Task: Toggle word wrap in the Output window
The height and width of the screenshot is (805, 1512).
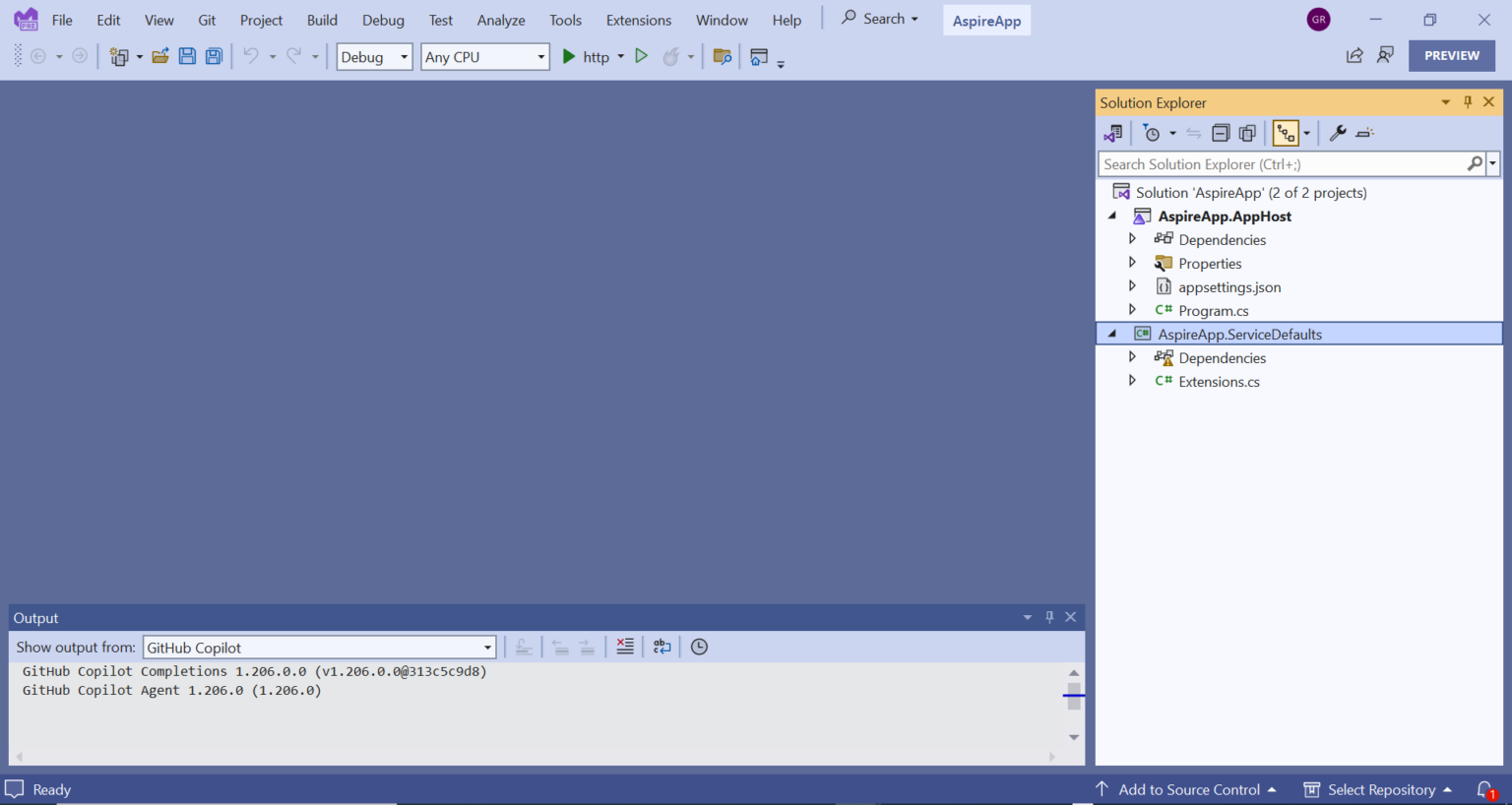Action: coord(661,647)
